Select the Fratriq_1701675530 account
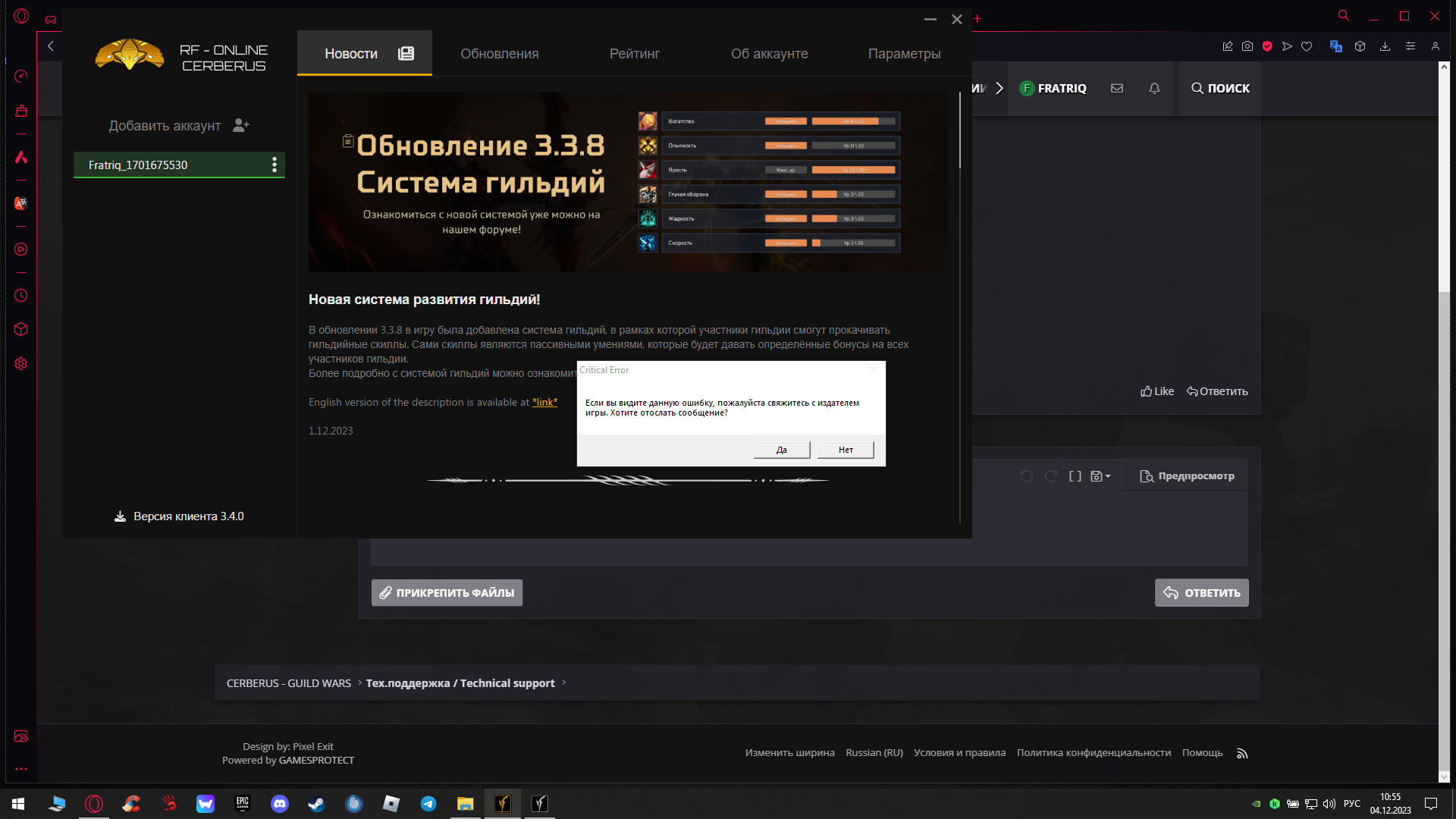Image resolution: width=1456 pixels, height=819 pixels. [x=179, y=165]
